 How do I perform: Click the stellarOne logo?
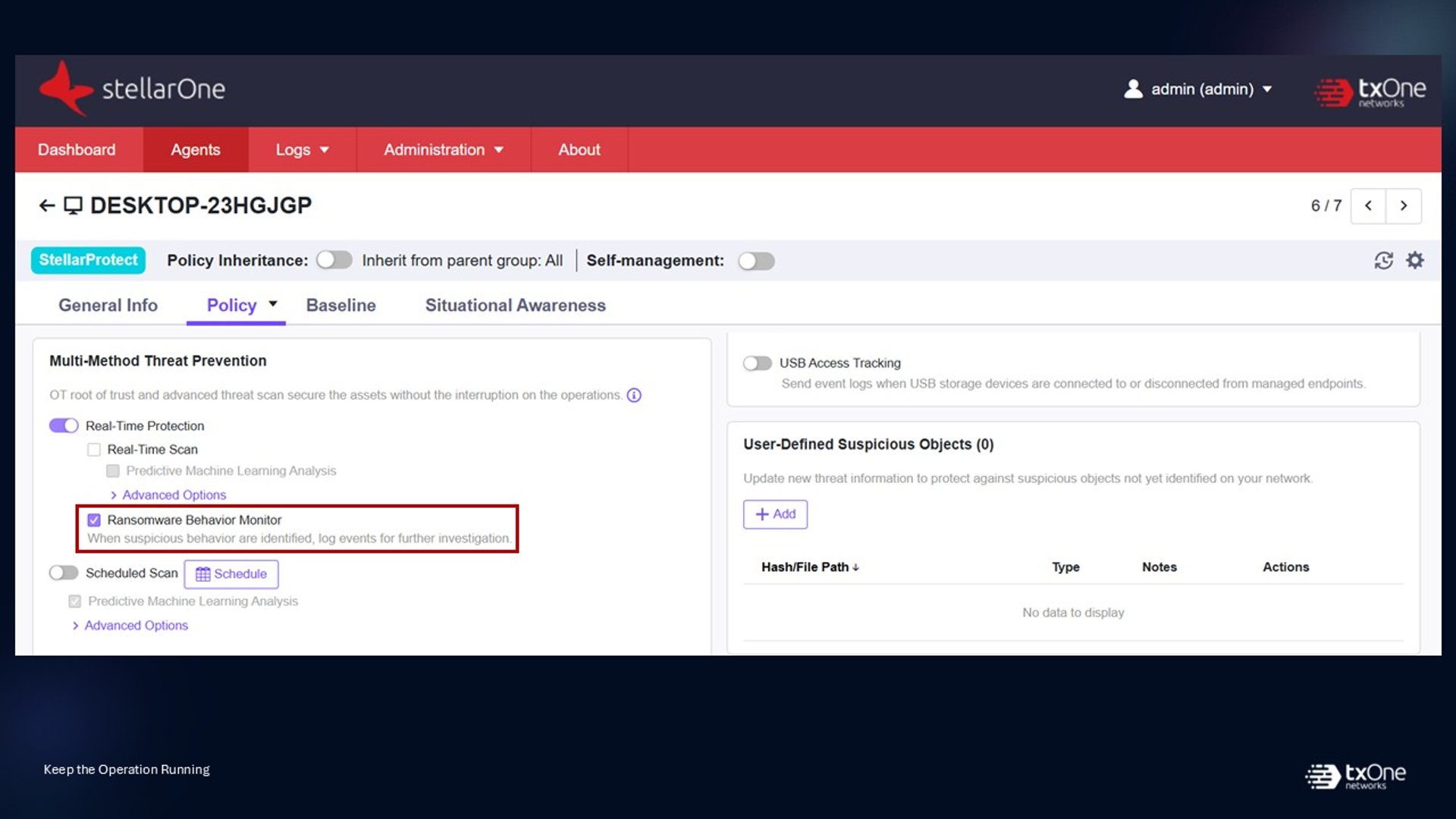coord(132,89)
